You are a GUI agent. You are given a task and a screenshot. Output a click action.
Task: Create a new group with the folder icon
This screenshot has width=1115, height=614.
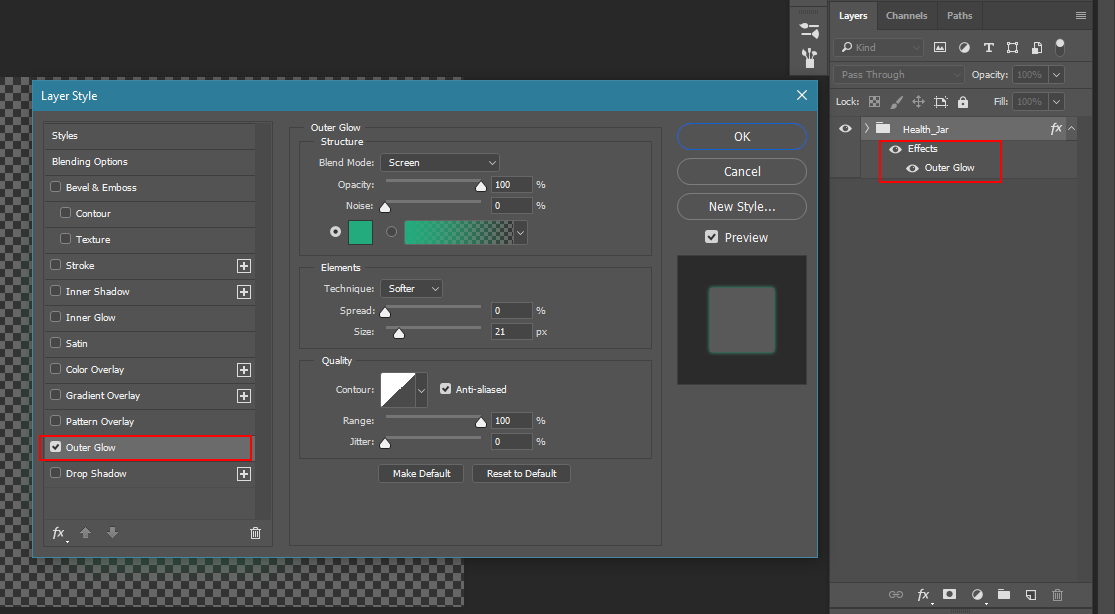click(1004, 595)
